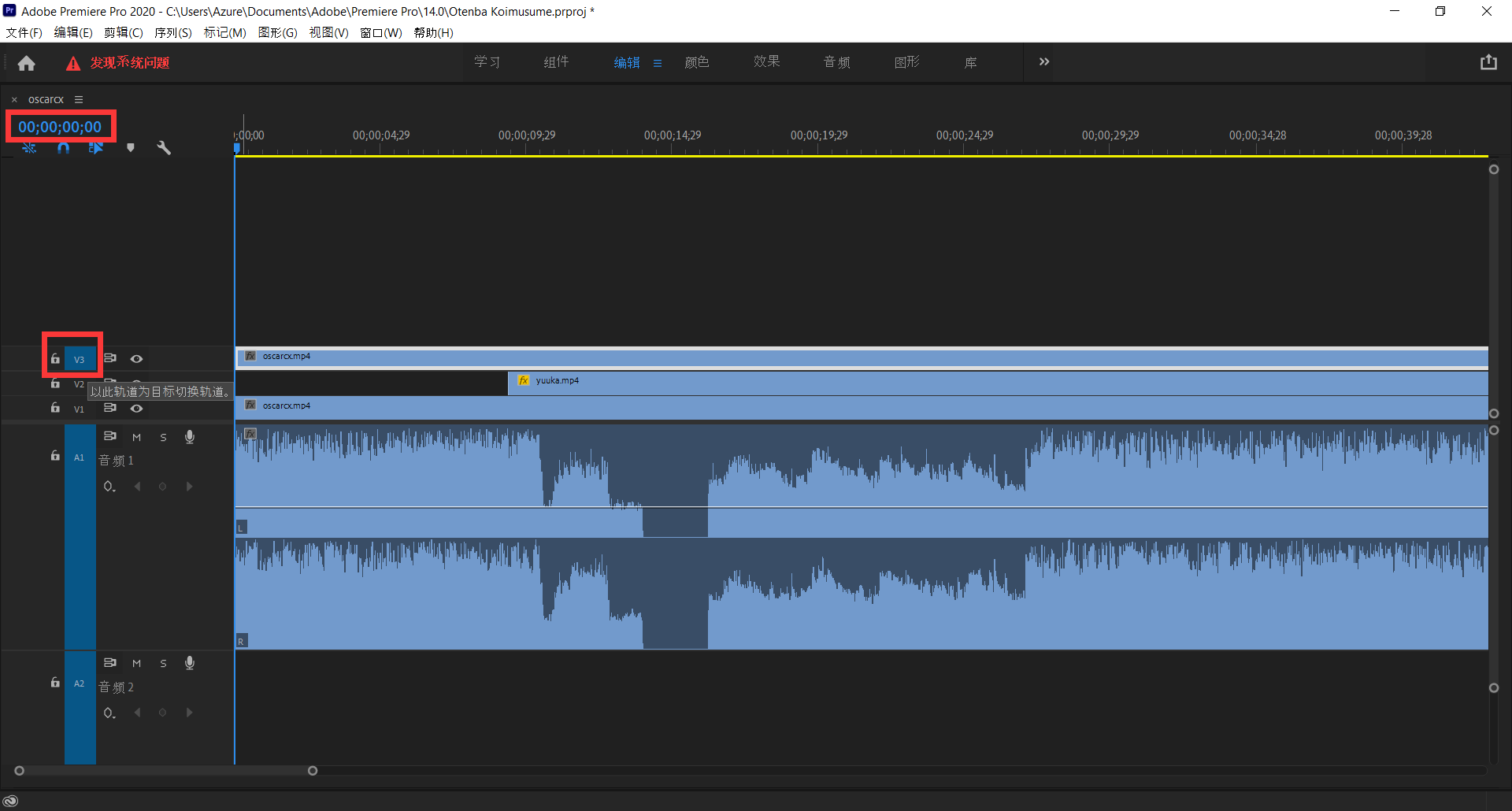
Task: Toggle sync lock on the V3 track
Action: point(110,358)
